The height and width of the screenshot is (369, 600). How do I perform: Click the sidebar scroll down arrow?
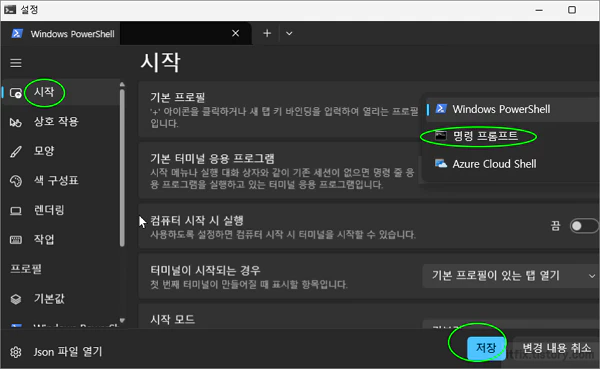click(x=122, y=320)
